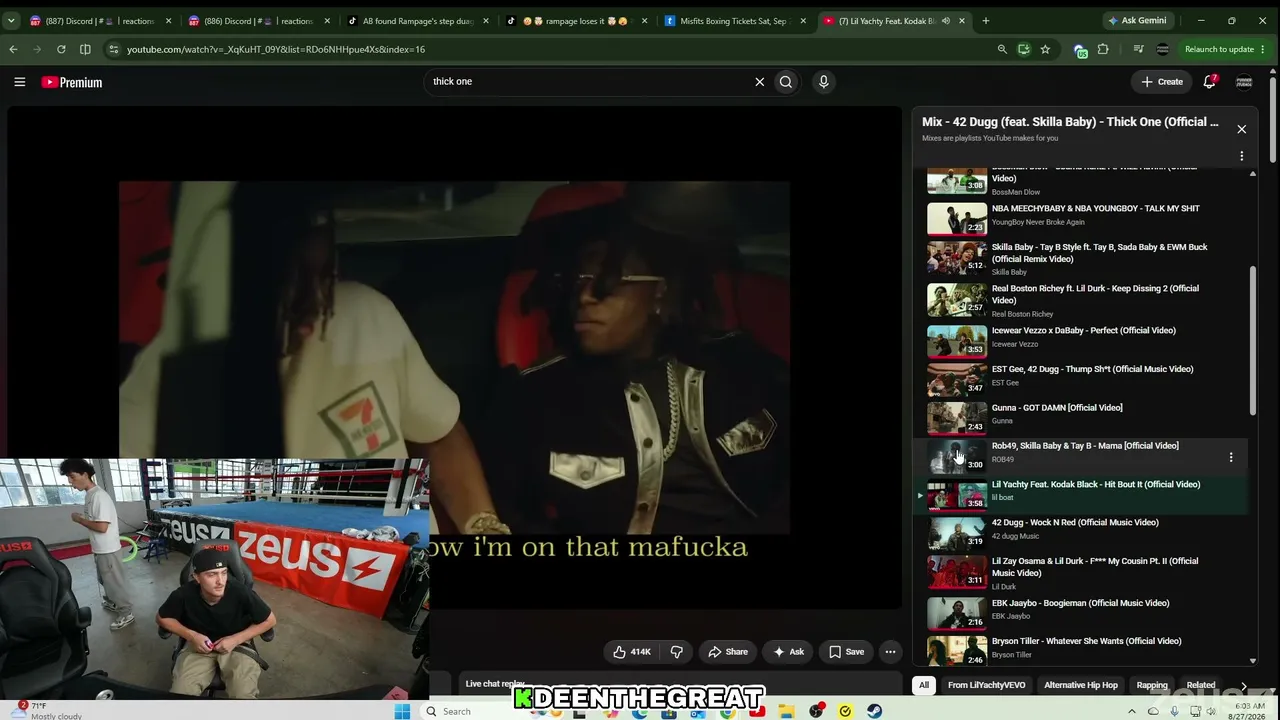Image resolution: width=1280 pixels, height=720 pixels.
Task: Play NBA Meechybaby 'Talk My Shit' thumbnail
Action: coord(957,218)
